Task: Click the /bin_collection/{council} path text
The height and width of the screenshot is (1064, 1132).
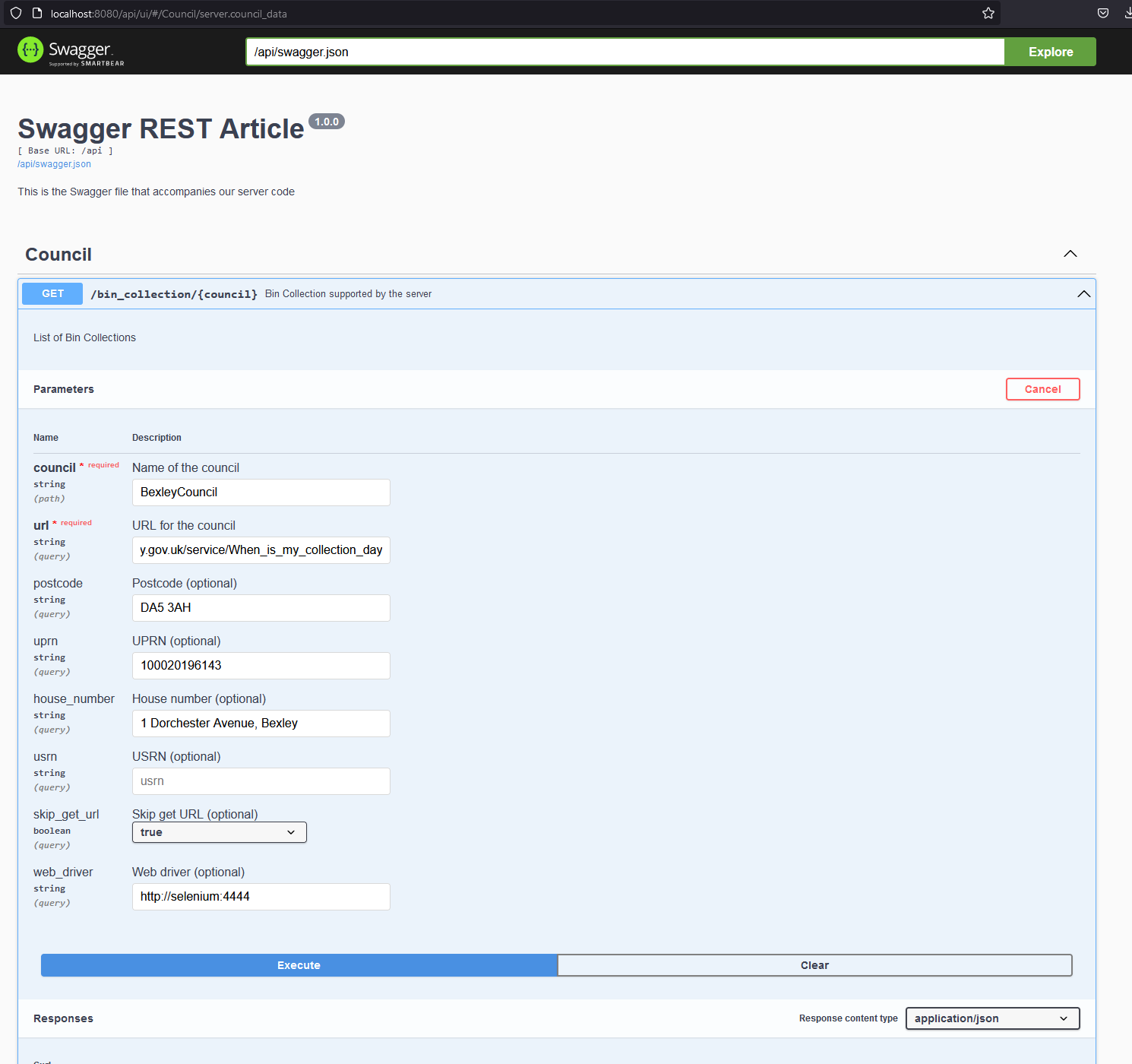Action: coord(174,294)
